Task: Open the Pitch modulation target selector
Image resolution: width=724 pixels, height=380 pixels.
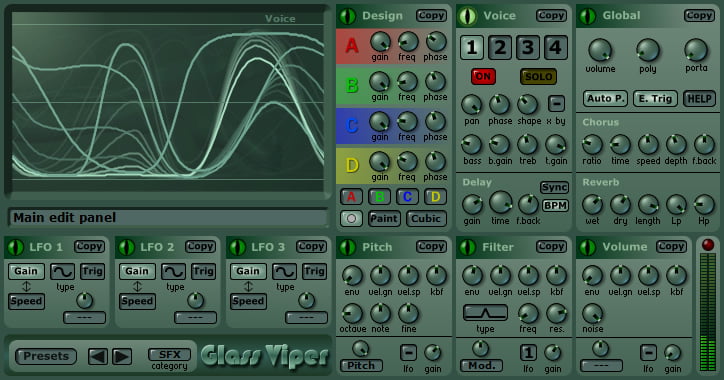Action: 362,366
